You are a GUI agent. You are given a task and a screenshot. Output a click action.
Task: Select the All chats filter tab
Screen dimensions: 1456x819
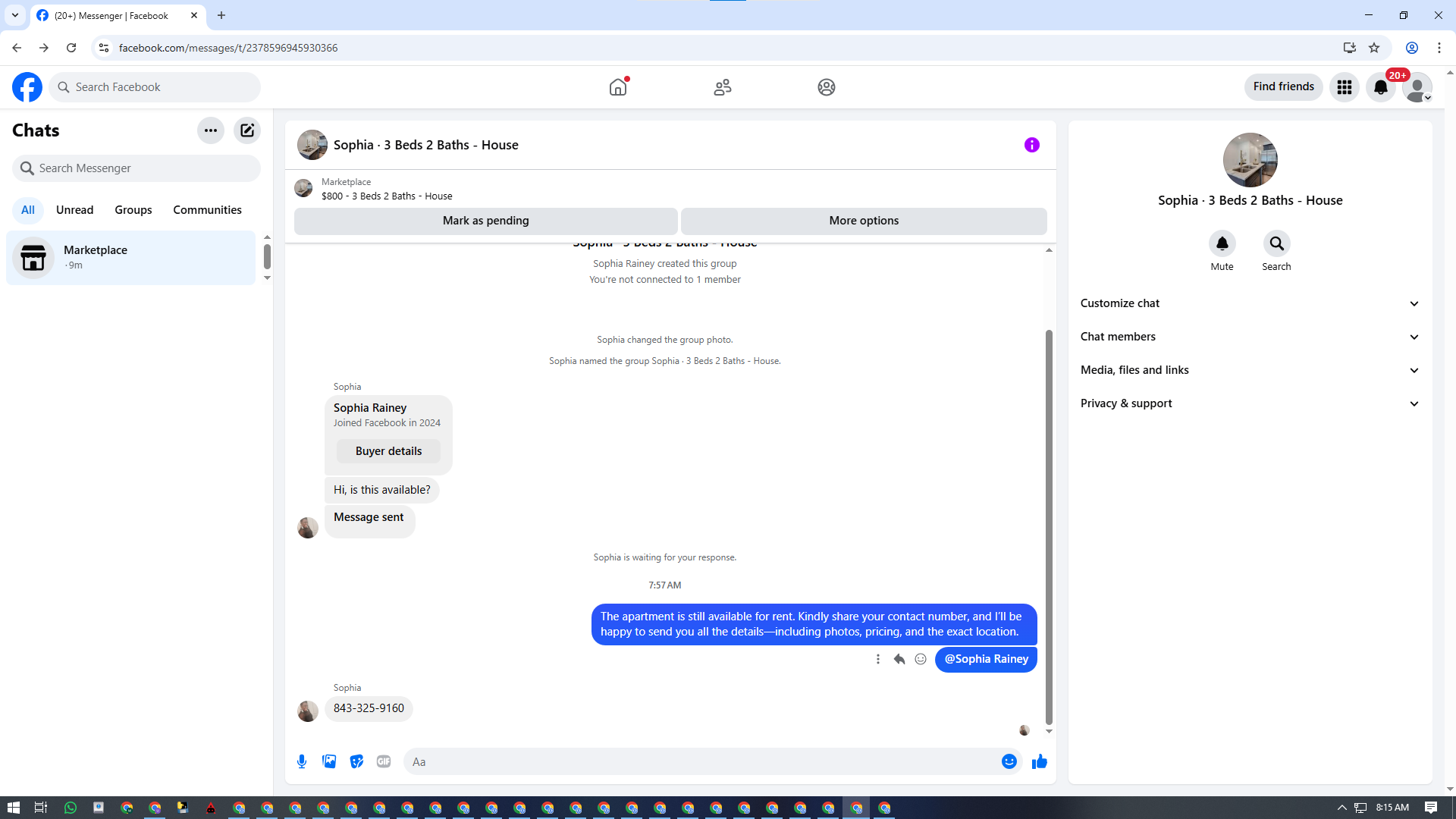click(28, 210)
